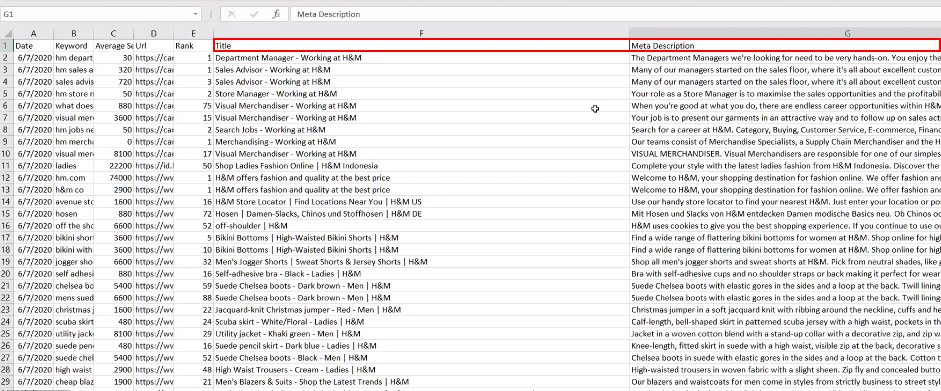Viewport: 941px width, 391px height.
Task: Select meta description starting 'Knee-length, fitted skirt'
Action: coord(785,345)
